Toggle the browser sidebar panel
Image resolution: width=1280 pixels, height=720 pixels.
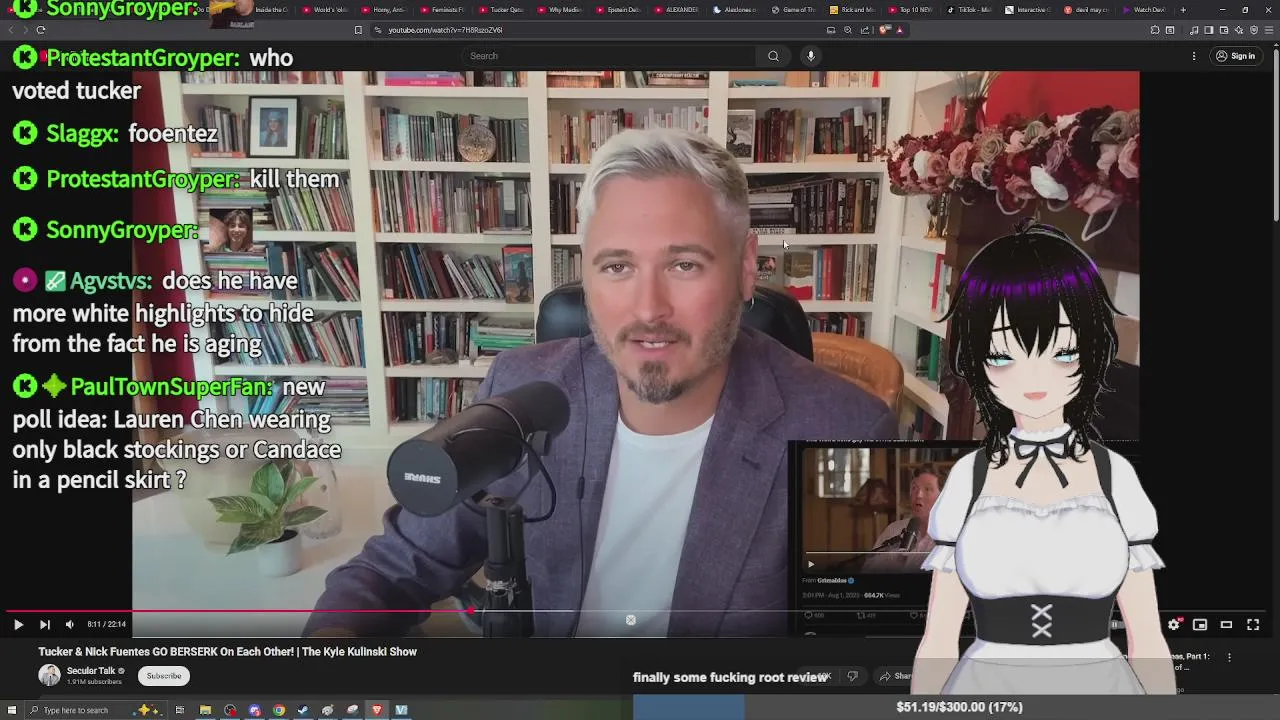(x=1209, y=30)
